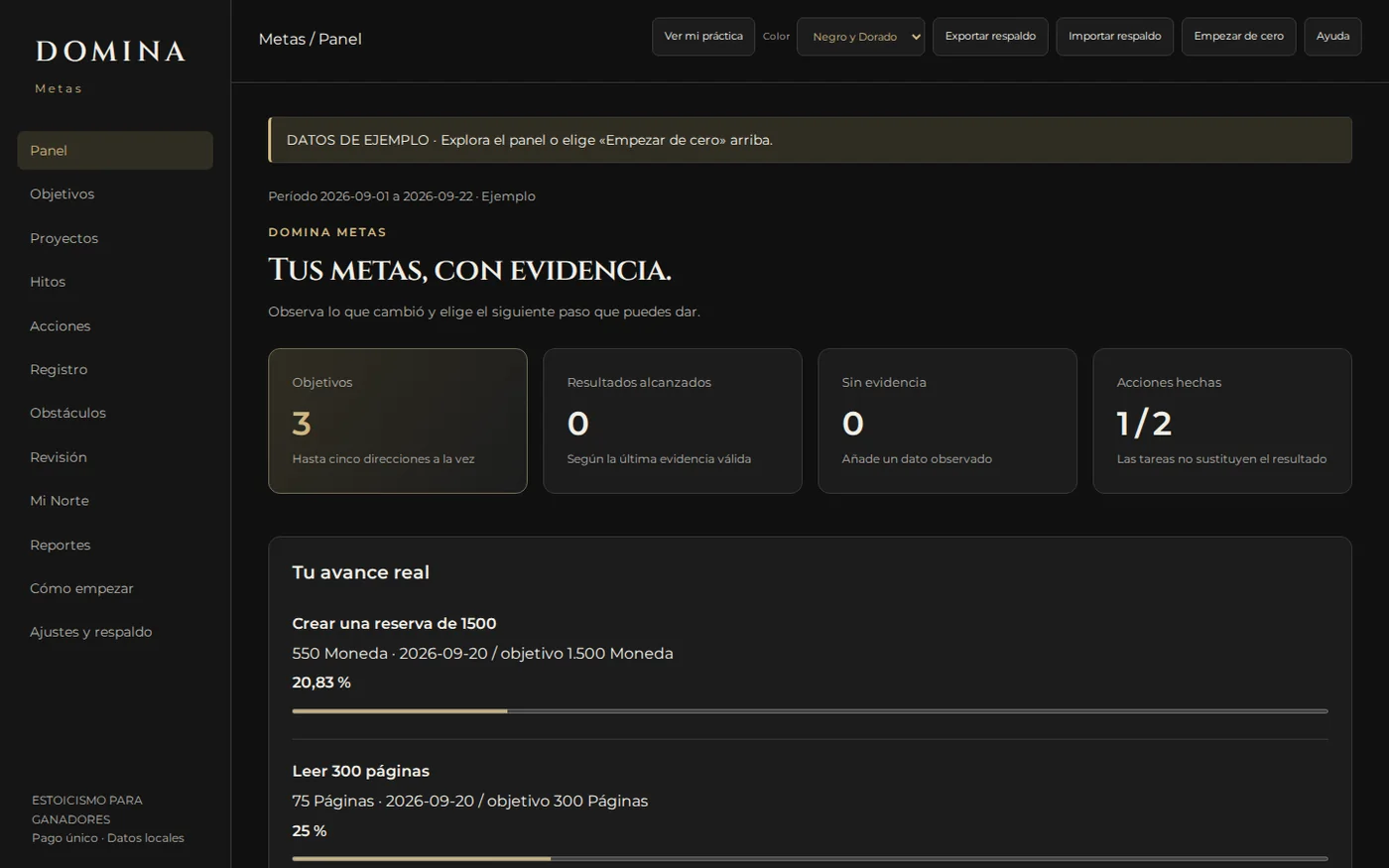Screen dimensions: 1389x868
Task: Select Mi Norte in the sidebar
Action: [x=115, y=501]
